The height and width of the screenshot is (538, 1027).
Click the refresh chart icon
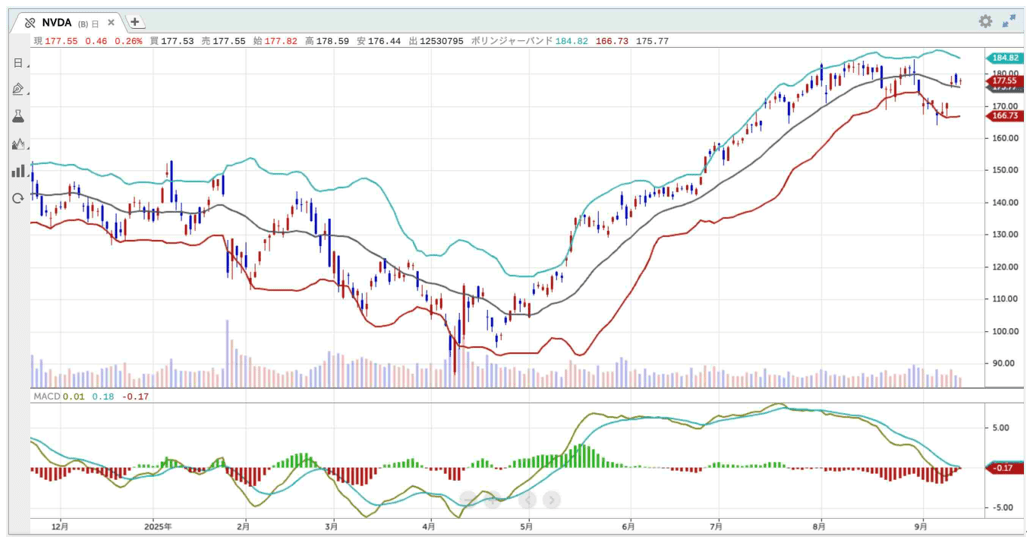[x=18, y=198]
